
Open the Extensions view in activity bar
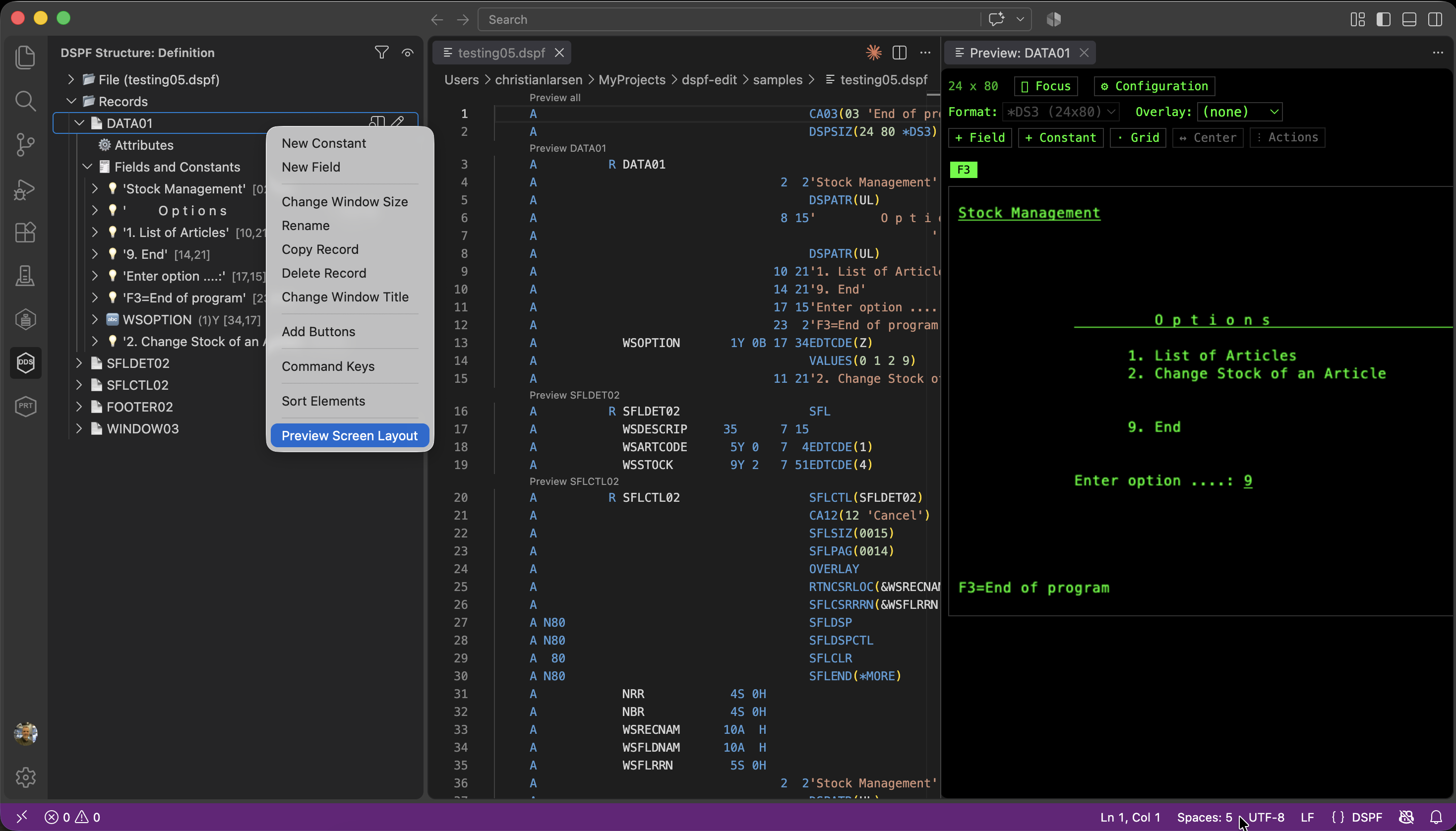(x=25, y=232)
